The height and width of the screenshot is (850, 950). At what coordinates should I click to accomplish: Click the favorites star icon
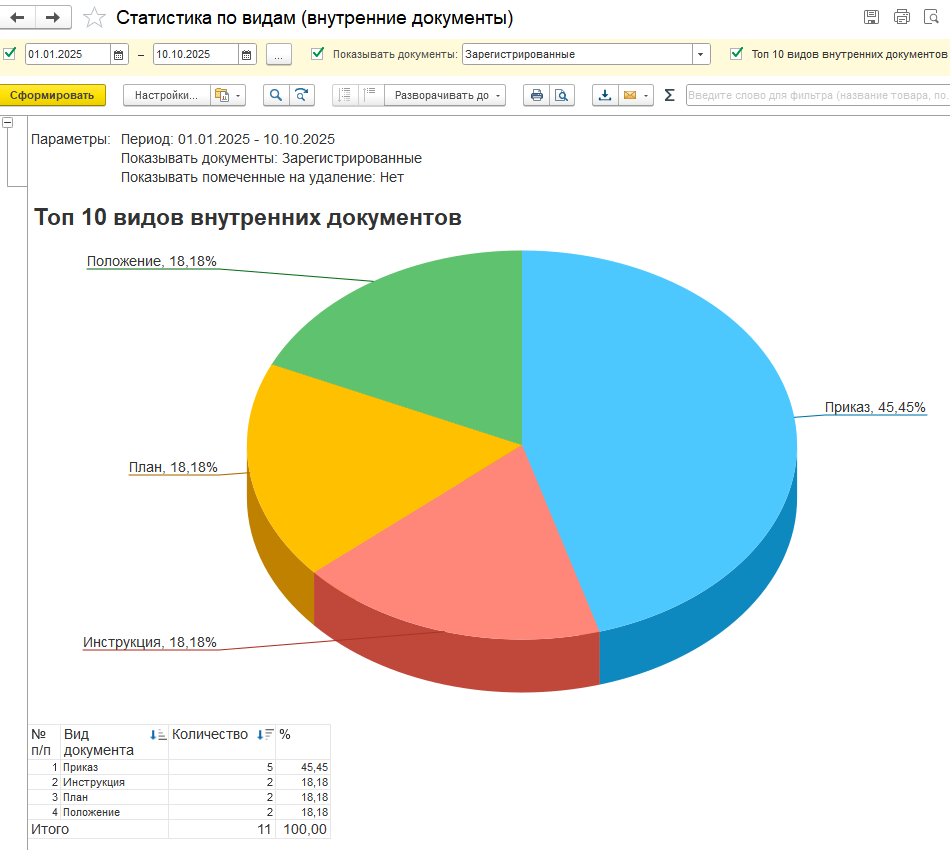pos(94,18)
